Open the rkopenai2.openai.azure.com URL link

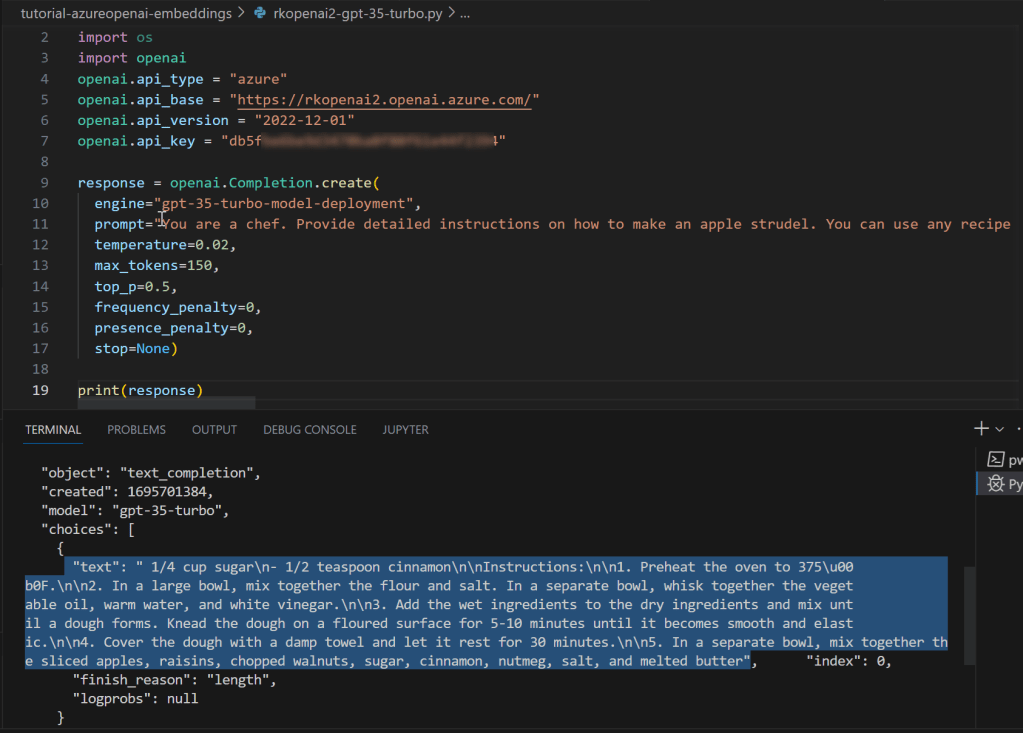point(385,100)
